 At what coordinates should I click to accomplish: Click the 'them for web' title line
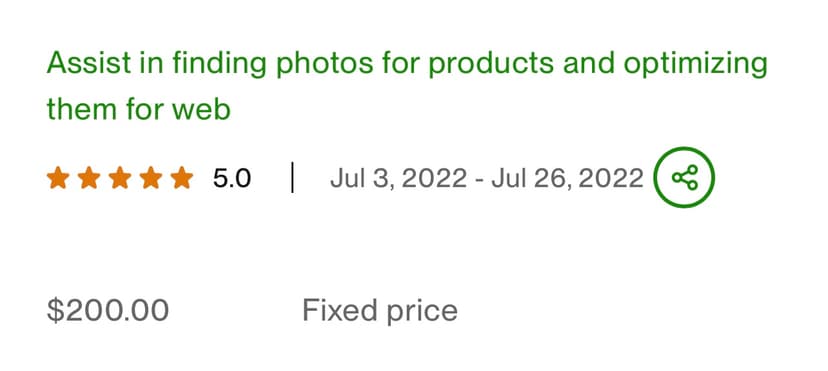[x=139, y=110]
